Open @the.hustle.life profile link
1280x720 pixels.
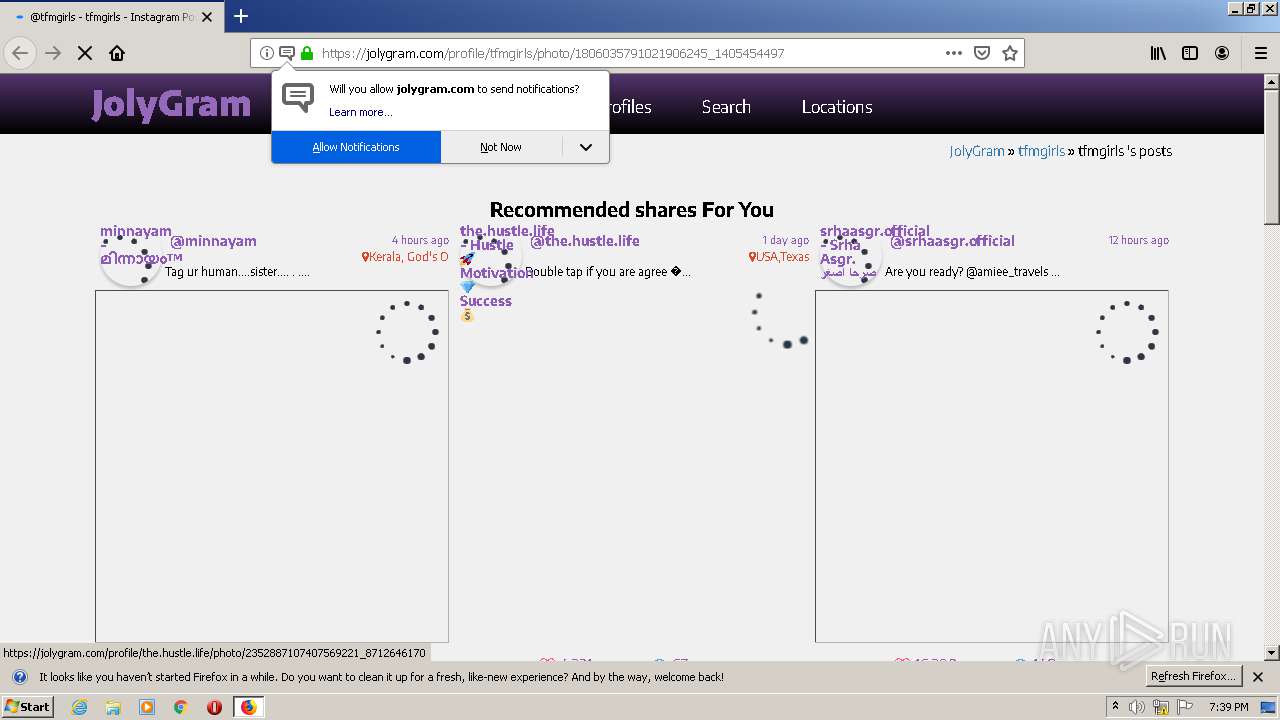[585, 241]
